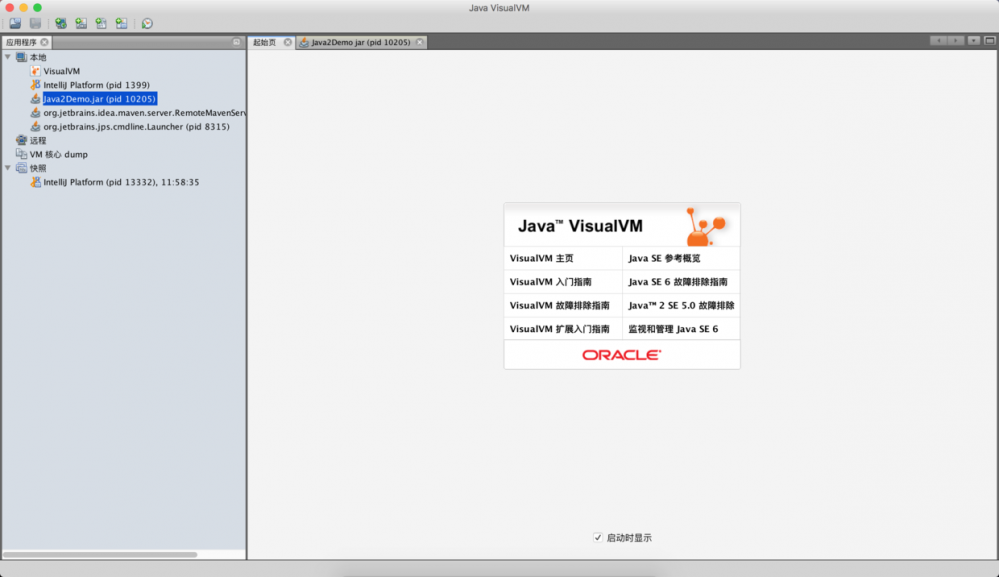Click the clock-shaped toolbar icon
999x577 pixels.
pyautogui.click(x=148, y=22)
